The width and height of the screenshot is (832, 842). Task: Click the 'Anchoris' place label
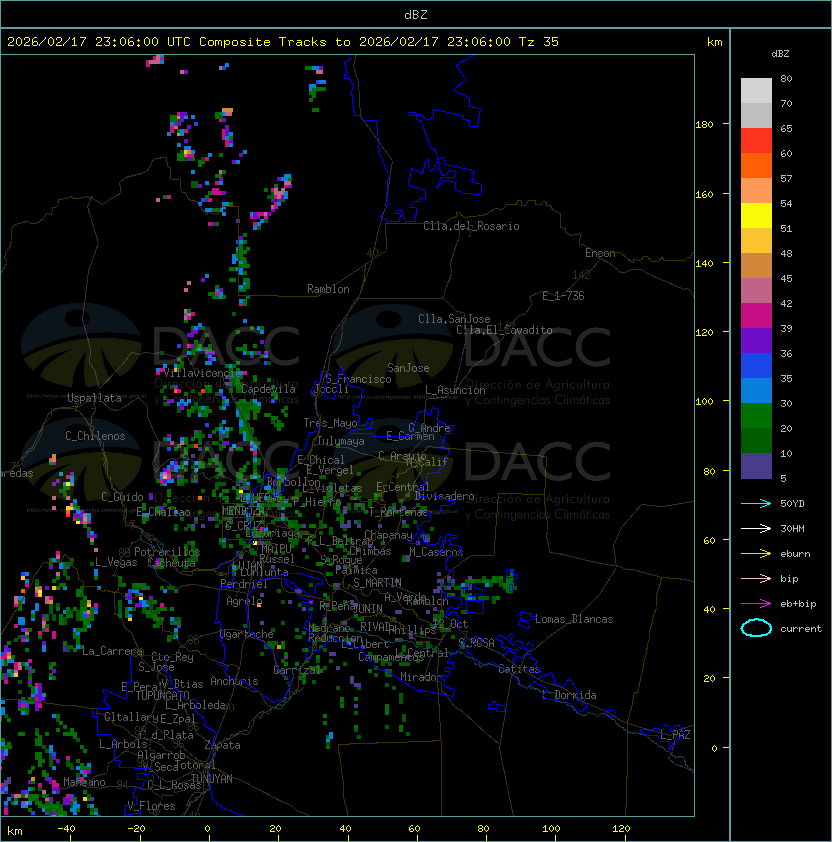pyautogui.click(x=234, y=681)
